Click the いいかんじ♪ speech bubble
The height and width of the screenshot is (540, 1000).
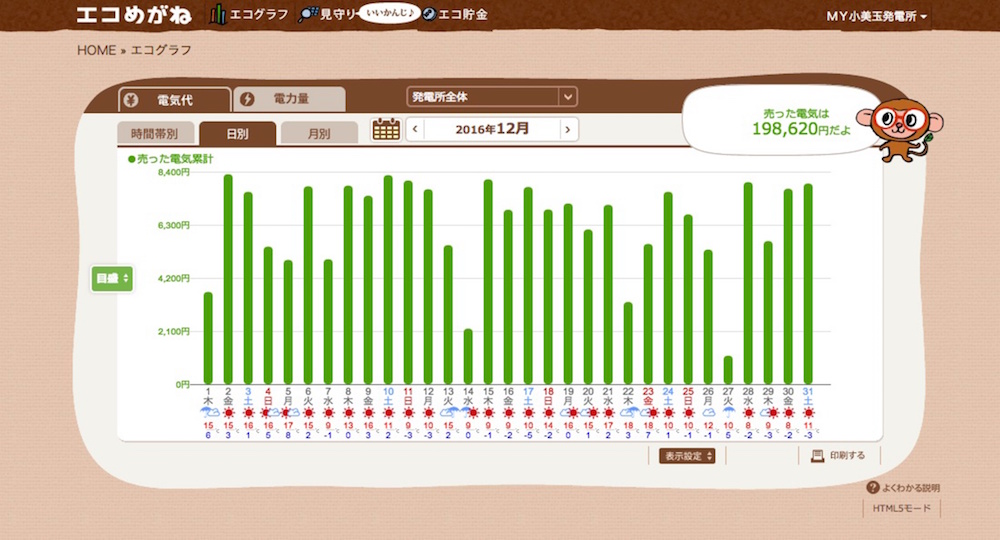tap(389, 13)
